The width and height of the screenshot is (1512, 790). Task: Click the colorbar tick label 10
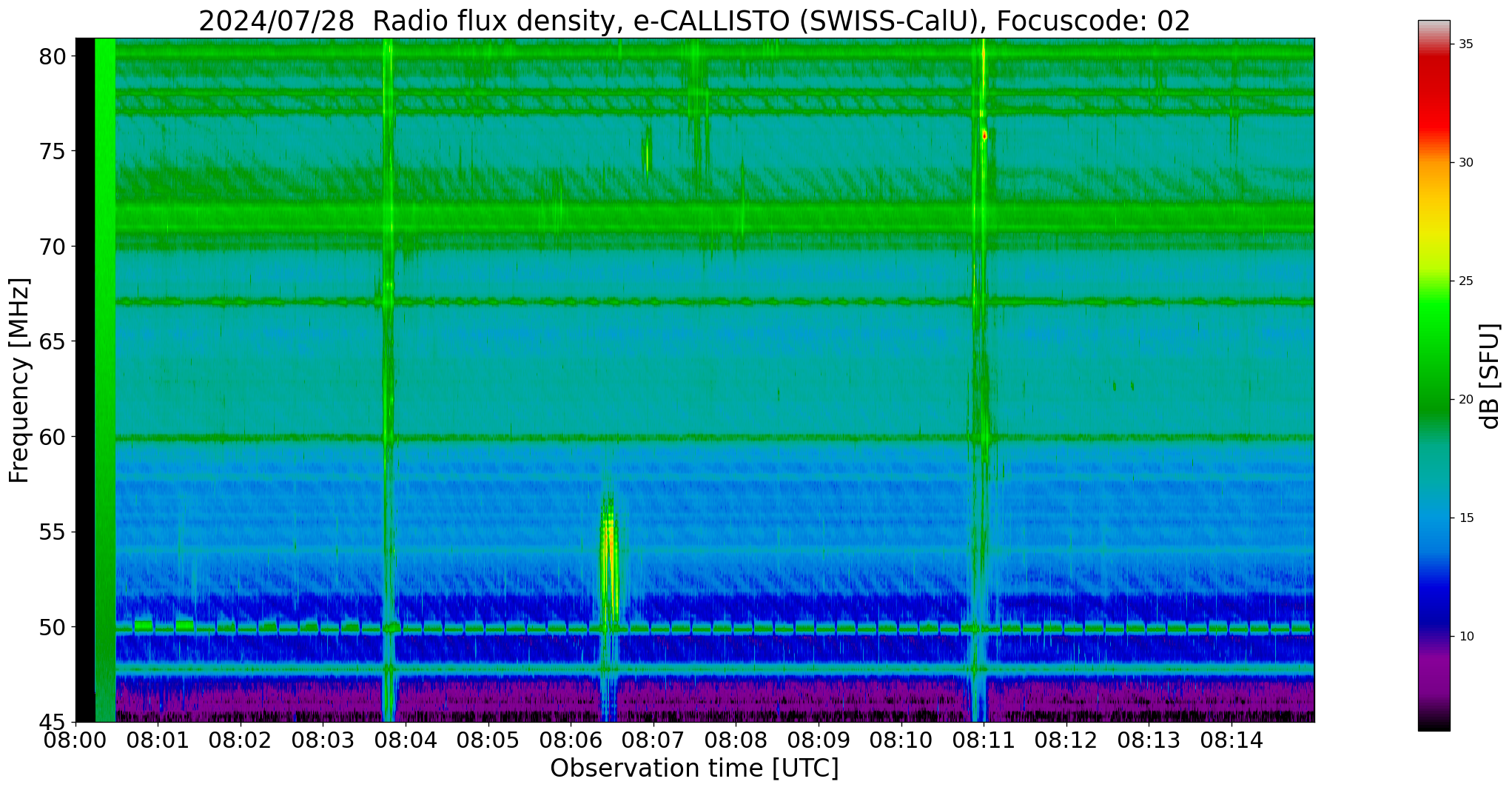click(x=1466, y=637)
